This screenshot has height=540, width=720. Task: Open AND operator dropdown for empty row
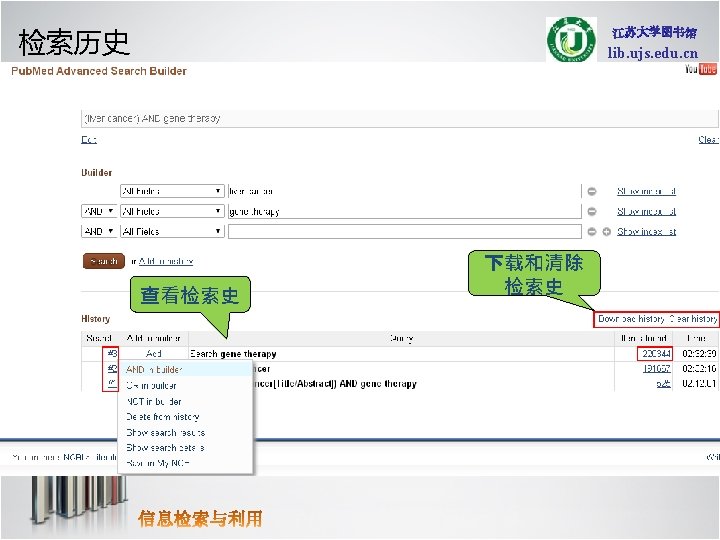(99, 231)
